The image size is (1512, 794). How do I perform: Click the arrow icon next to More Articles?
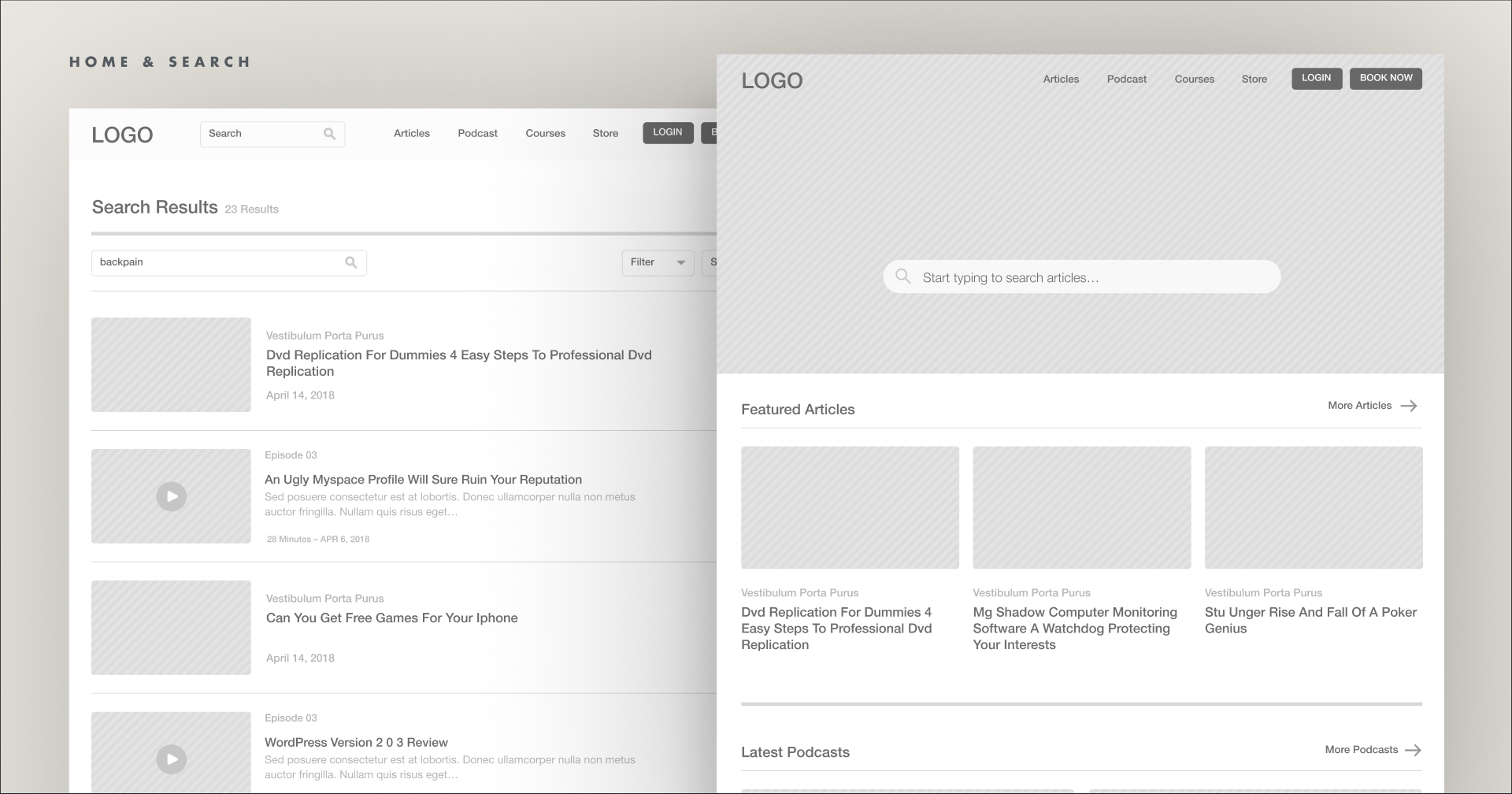coord(1409,406)
